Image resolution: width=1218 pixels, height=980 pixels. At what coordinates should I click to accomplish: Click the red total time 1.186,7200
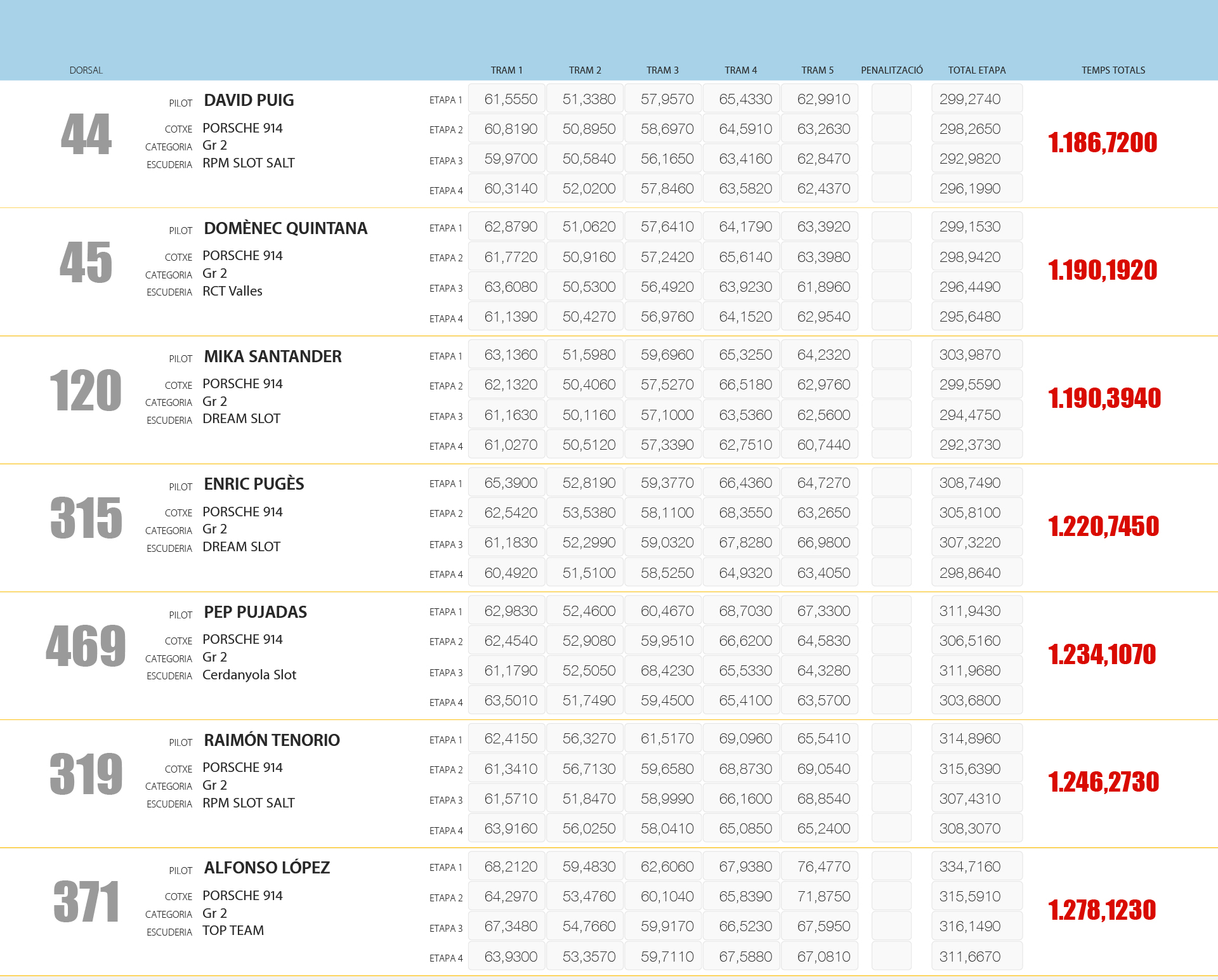[1103, 143]
